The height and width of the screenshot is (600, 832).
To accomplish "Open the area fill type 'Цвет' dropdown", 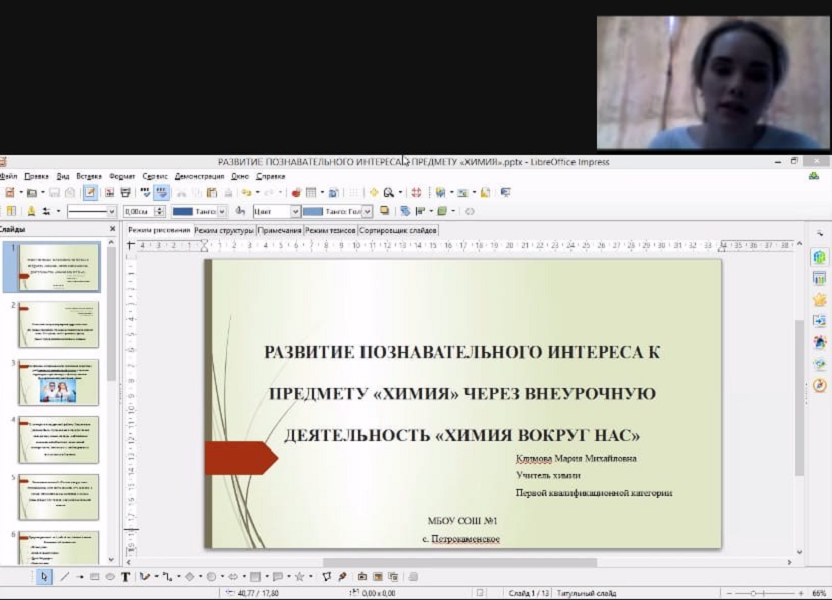I will [x=296, y=212].
